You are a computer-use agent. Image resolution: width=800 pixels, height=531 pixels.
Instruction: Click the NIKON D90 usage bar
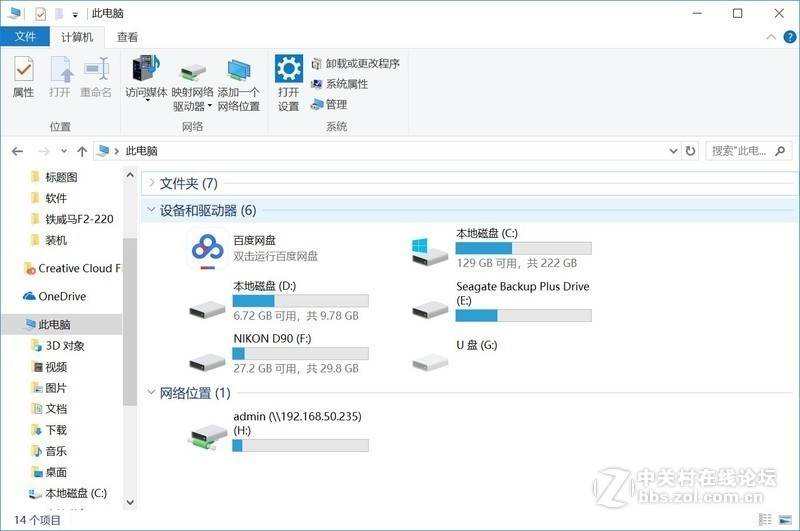[x=301, y=353]
